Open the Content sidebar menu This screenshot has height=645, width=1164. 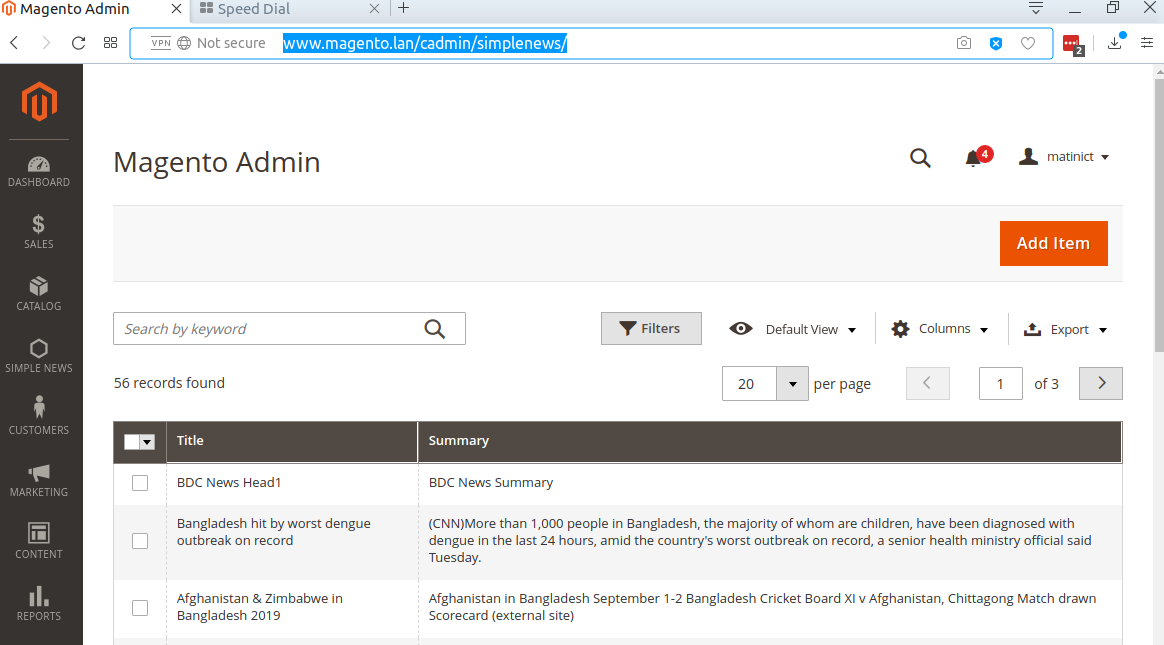click(39, 541)
